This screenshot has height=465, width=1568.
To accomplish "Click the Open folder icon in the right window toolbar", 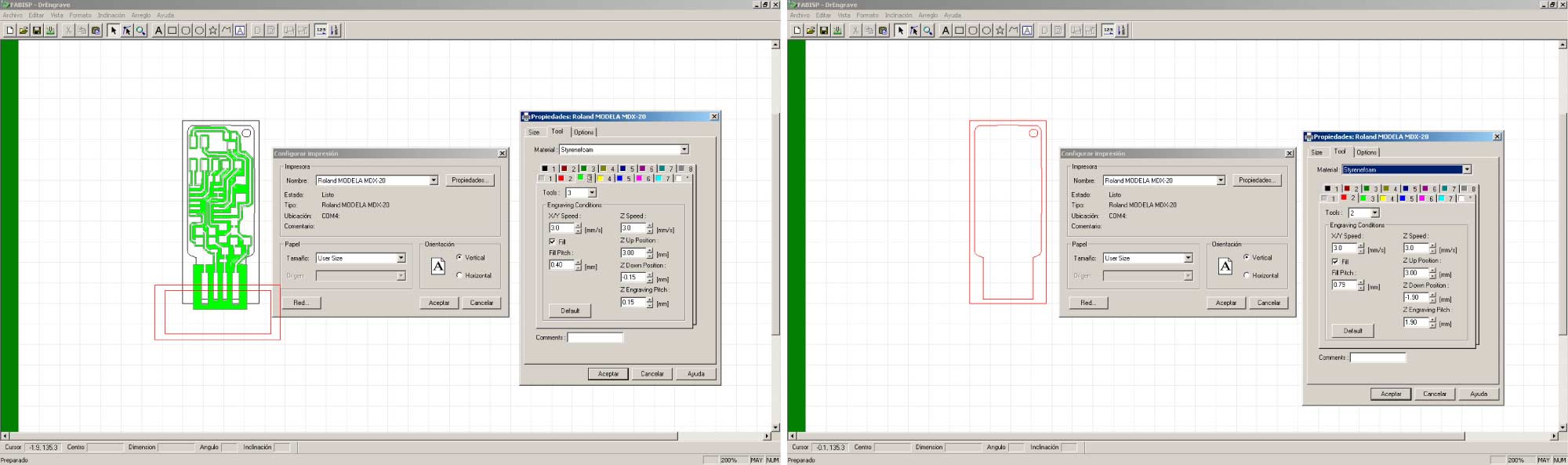I will click(x=811, y=31).
